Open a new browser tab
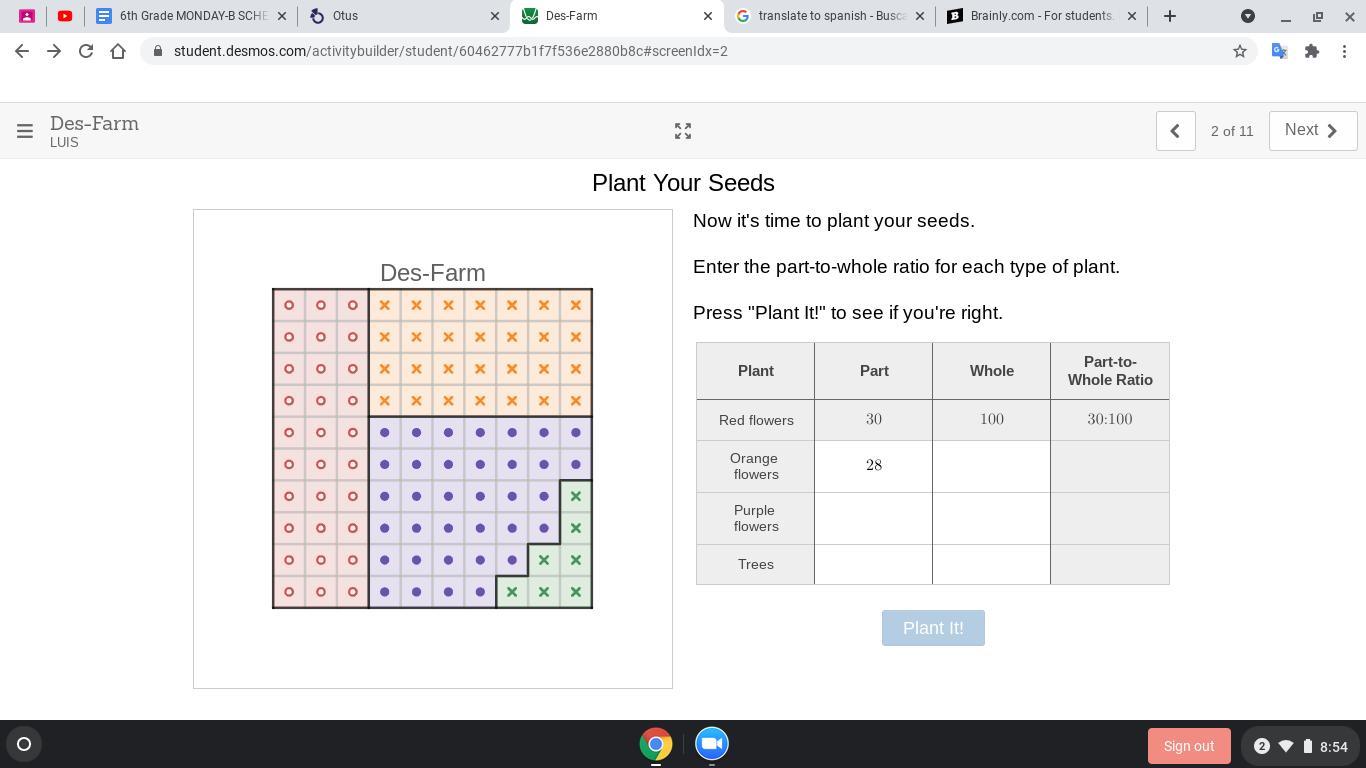1366x768 pixels. pos(1170,16)
